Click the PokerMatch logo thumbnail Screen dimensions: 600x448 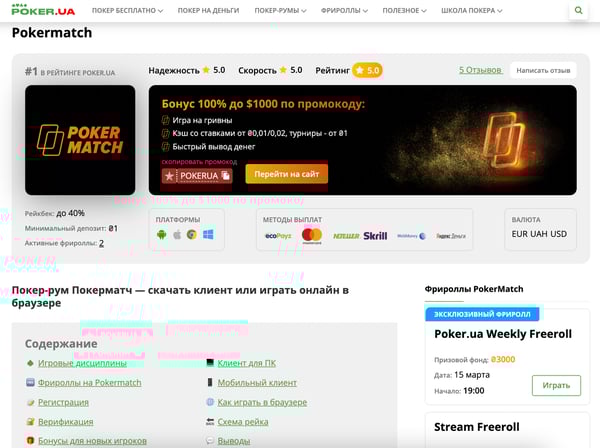pyautogui.click(x=80, y=140)
